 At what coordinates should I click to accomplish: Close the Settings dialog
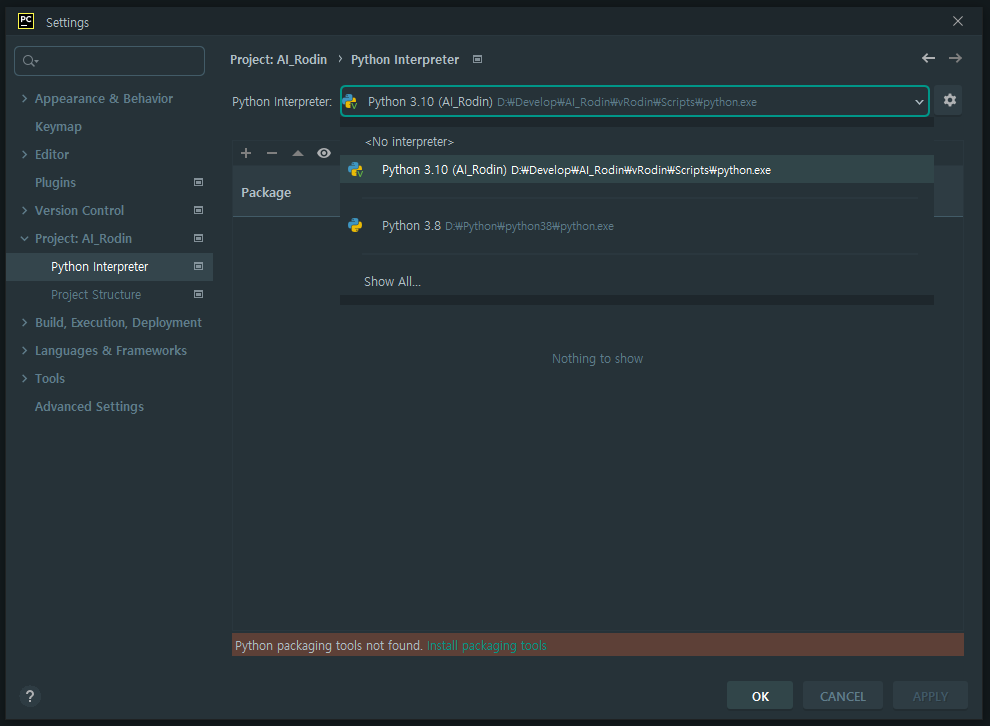click(958, 21)
